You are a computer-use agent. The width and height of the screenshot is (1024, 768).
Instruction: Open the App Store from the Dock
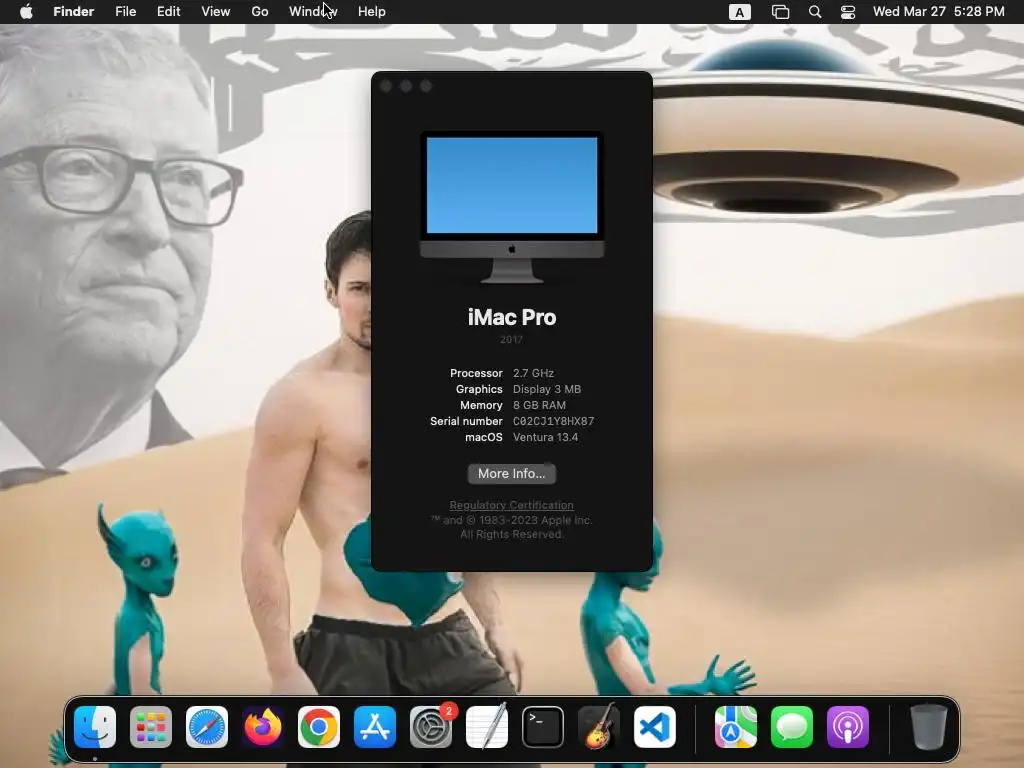tap(375, 727)
